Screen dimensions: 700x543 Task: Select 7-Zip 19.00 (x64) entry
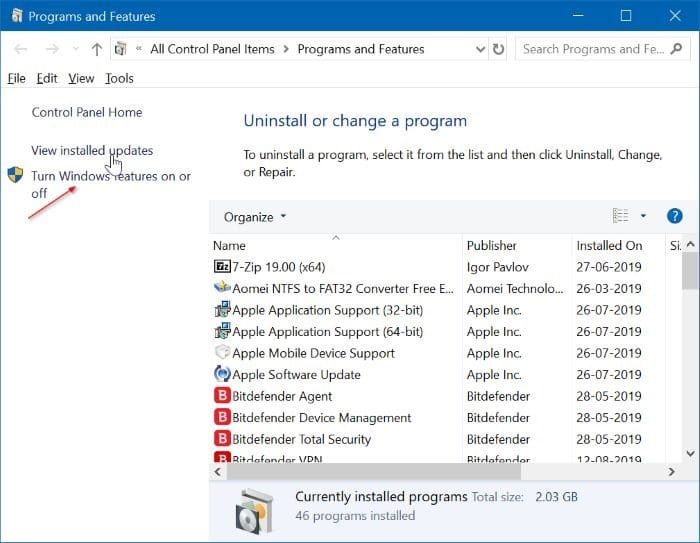pyautogui.click(x=279, y=267)
